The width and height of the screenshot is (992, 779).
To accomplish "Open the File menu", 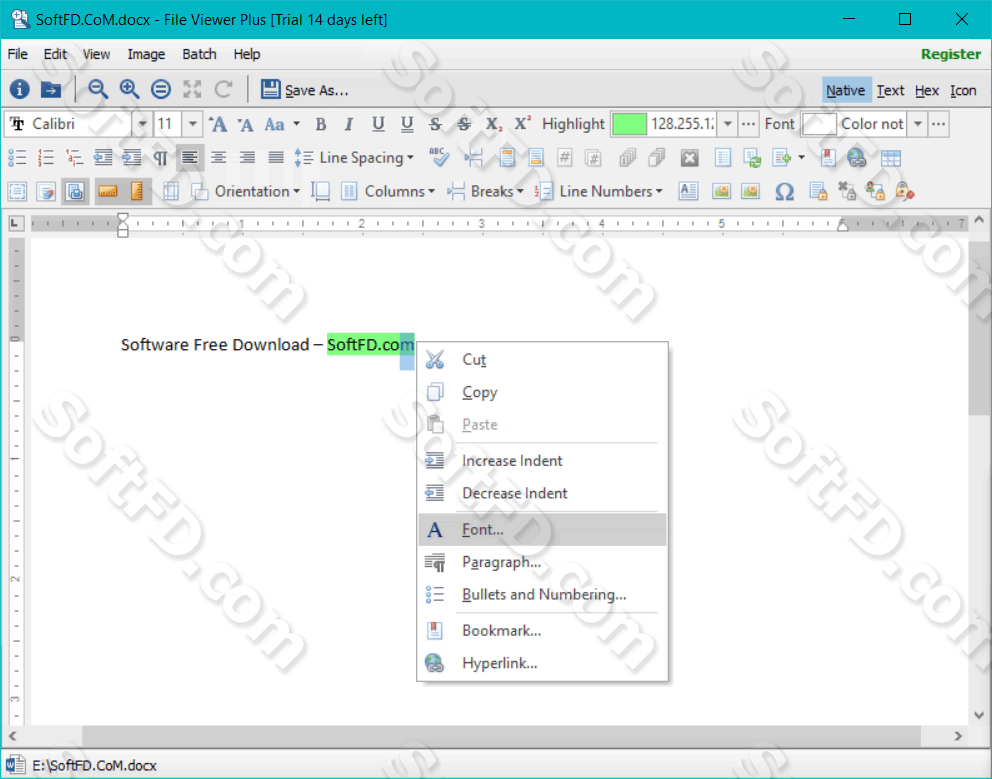I will pos(17,54).
